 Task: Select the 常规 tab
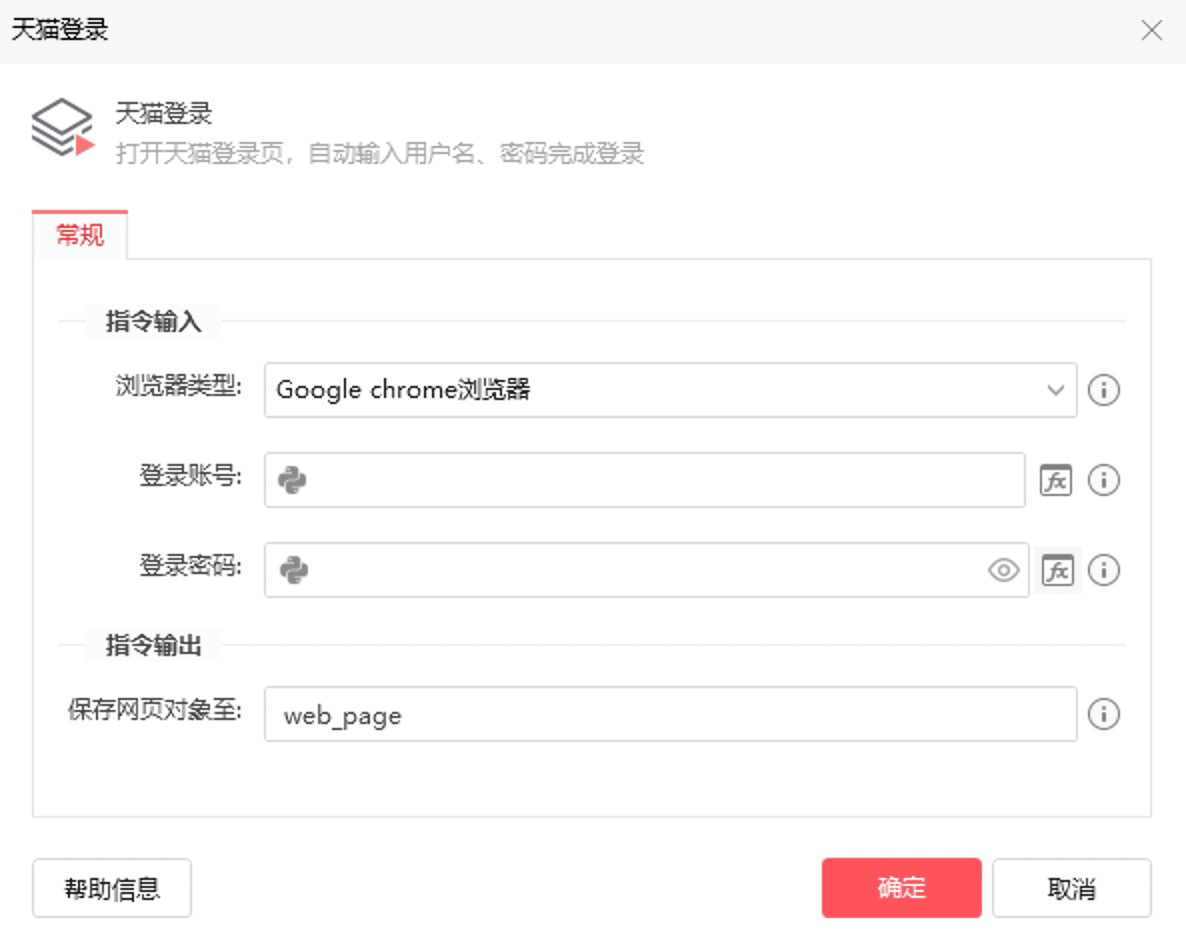(79, 235)
